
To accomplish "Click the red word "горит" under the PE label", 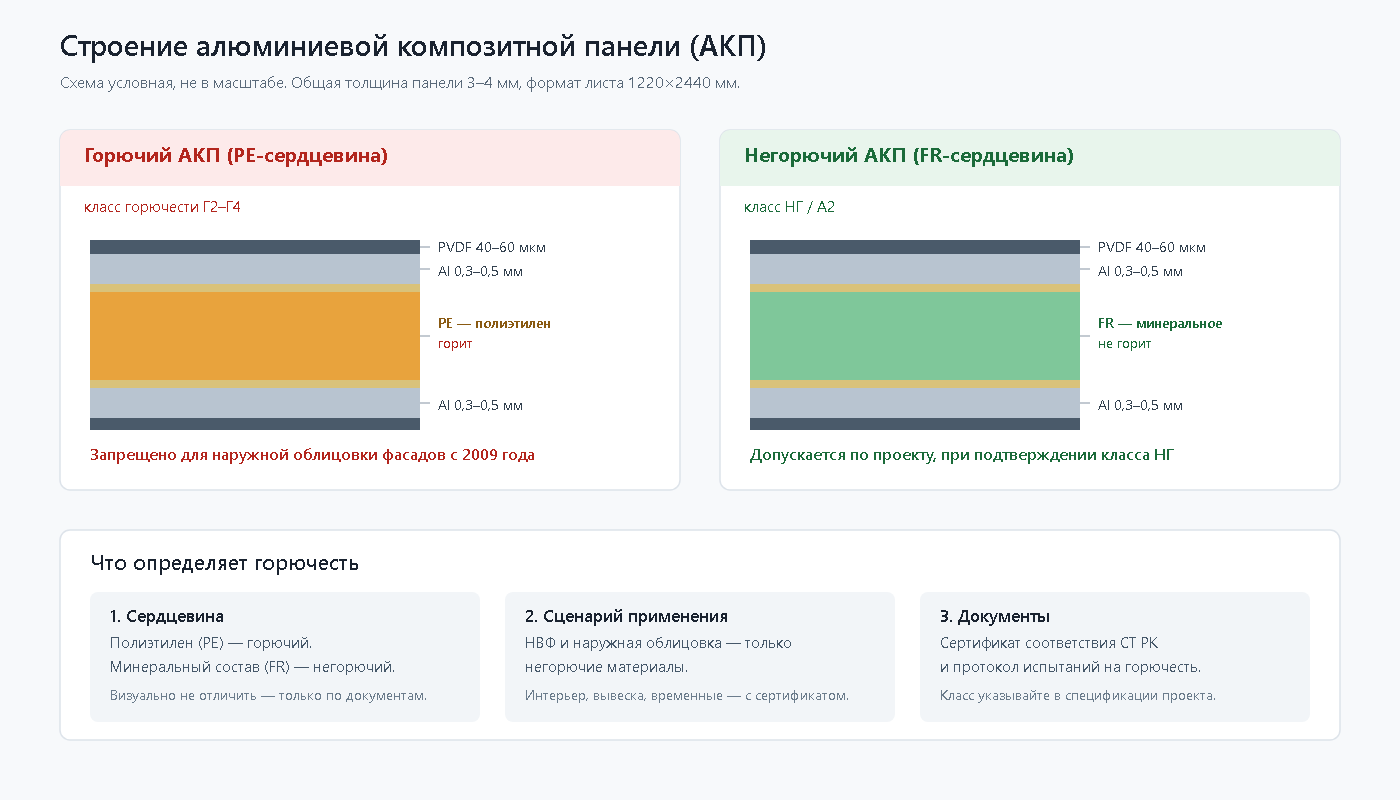I will [455, 344].
